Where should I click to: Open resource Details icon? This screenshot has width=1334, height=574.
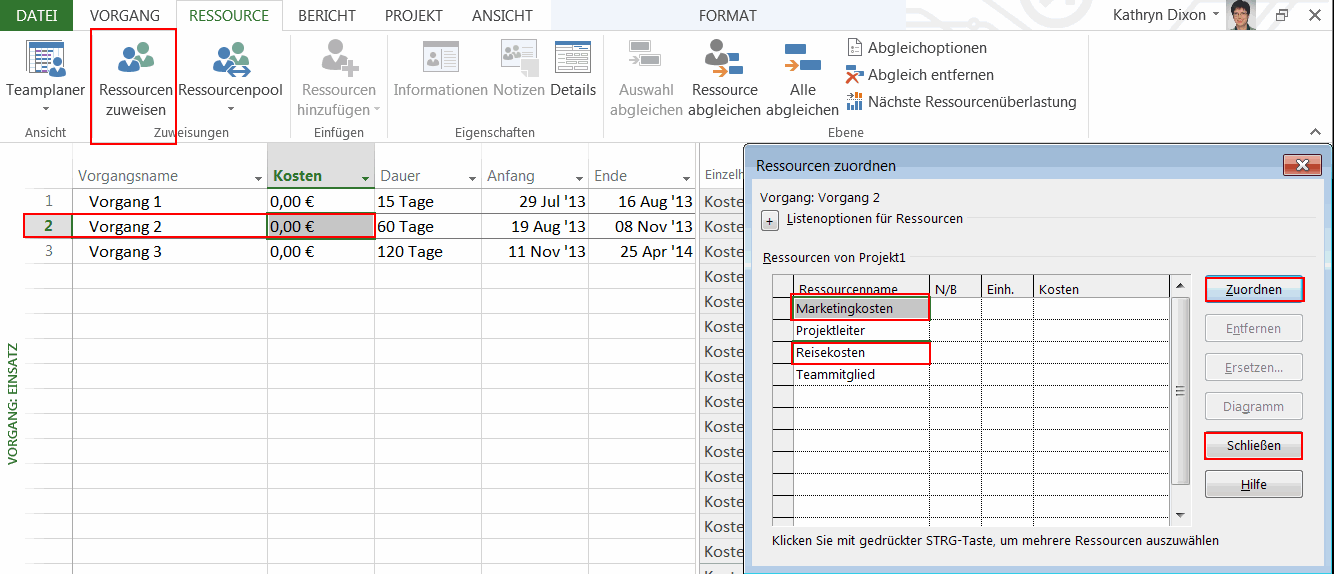click(572, 58)
